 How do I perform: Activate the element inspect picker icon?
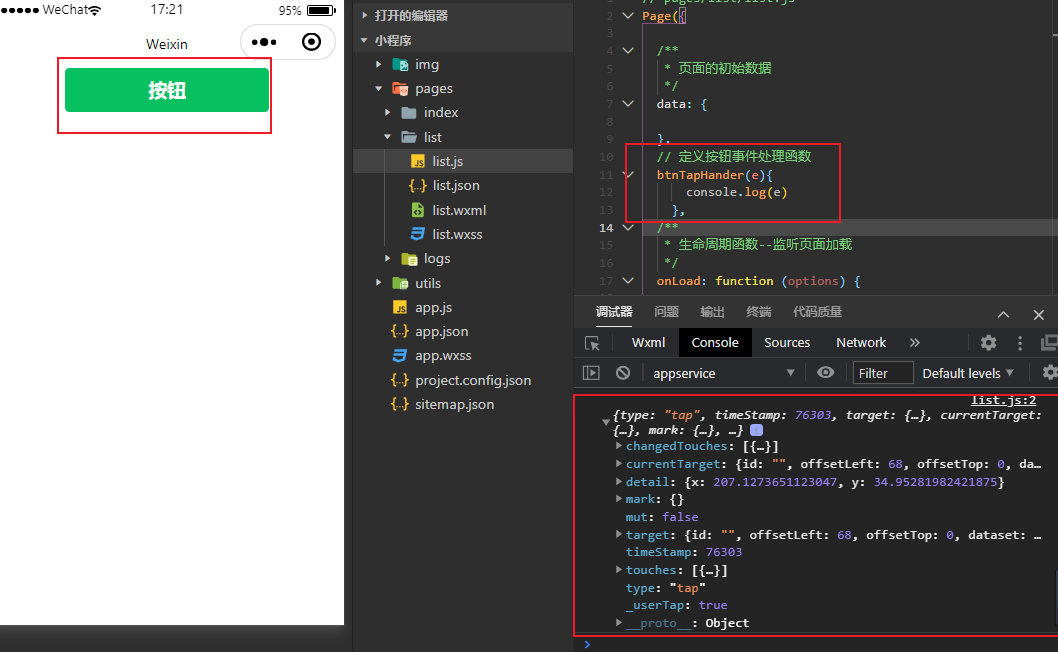[592, 343]
